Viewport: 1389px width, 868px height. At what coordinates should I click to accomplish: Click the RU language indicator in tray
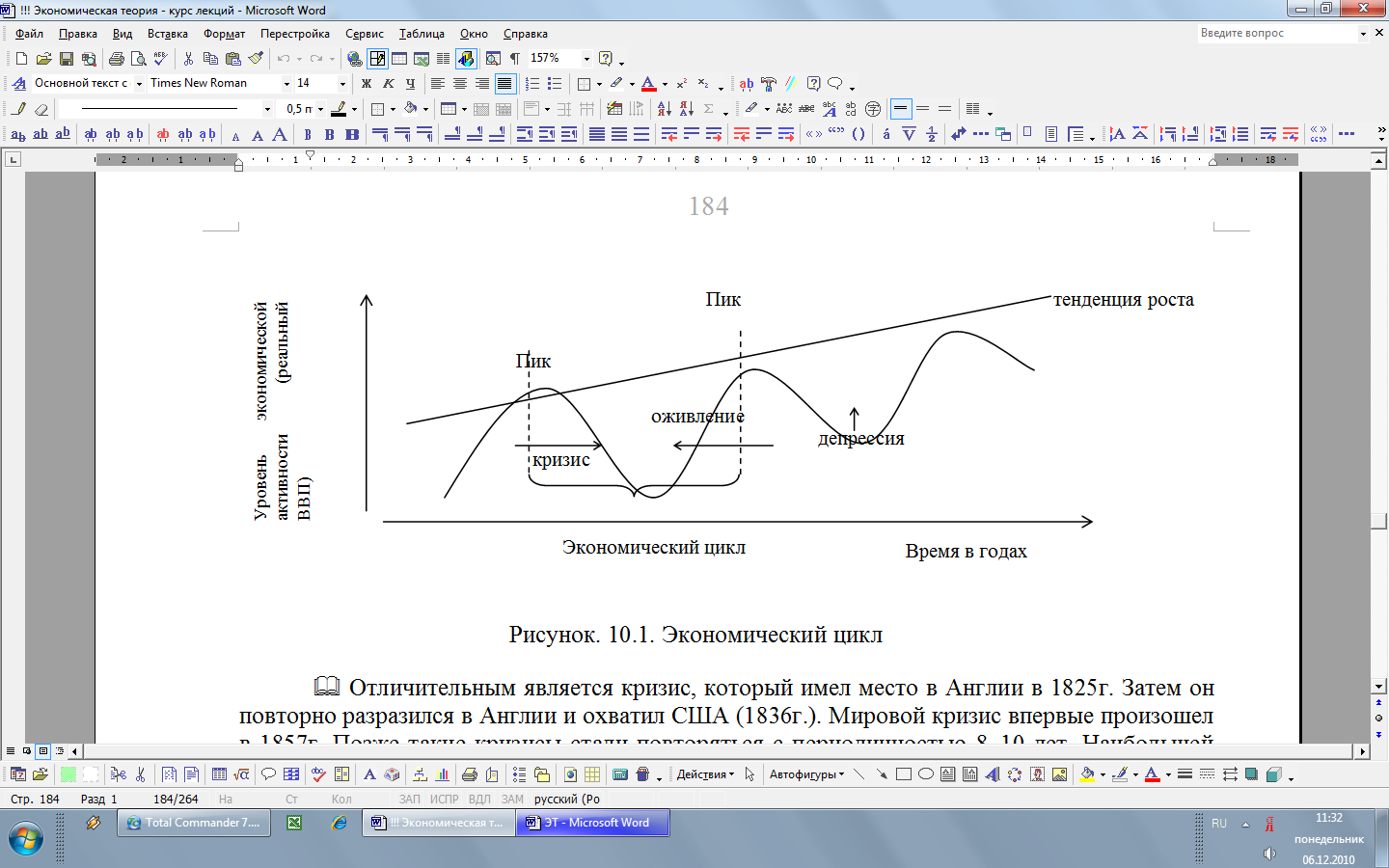tap(1219, 824)
